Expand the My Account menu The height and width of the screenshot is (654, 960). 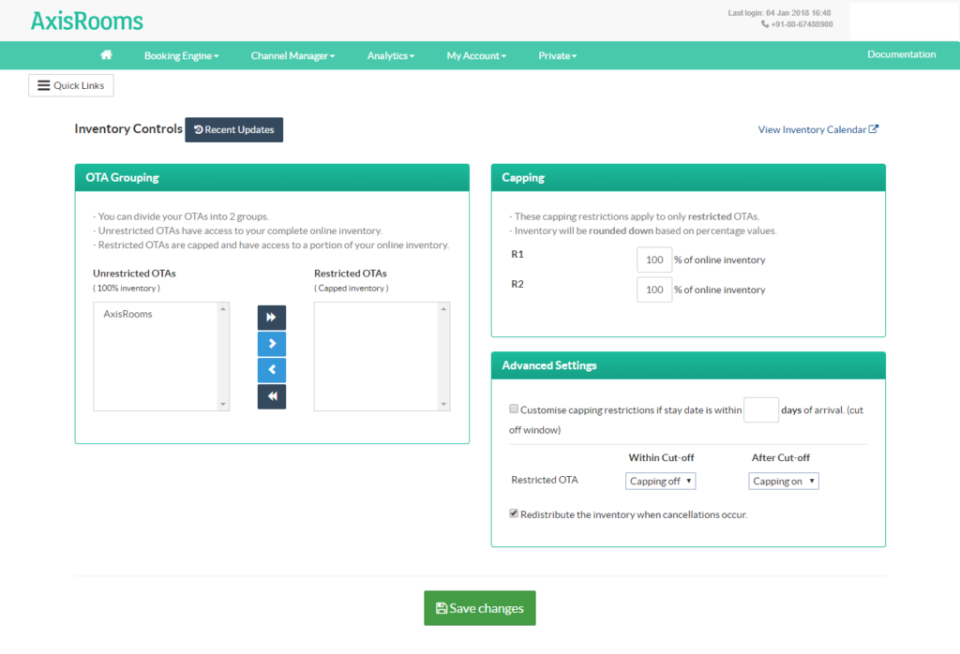[476, 56]
